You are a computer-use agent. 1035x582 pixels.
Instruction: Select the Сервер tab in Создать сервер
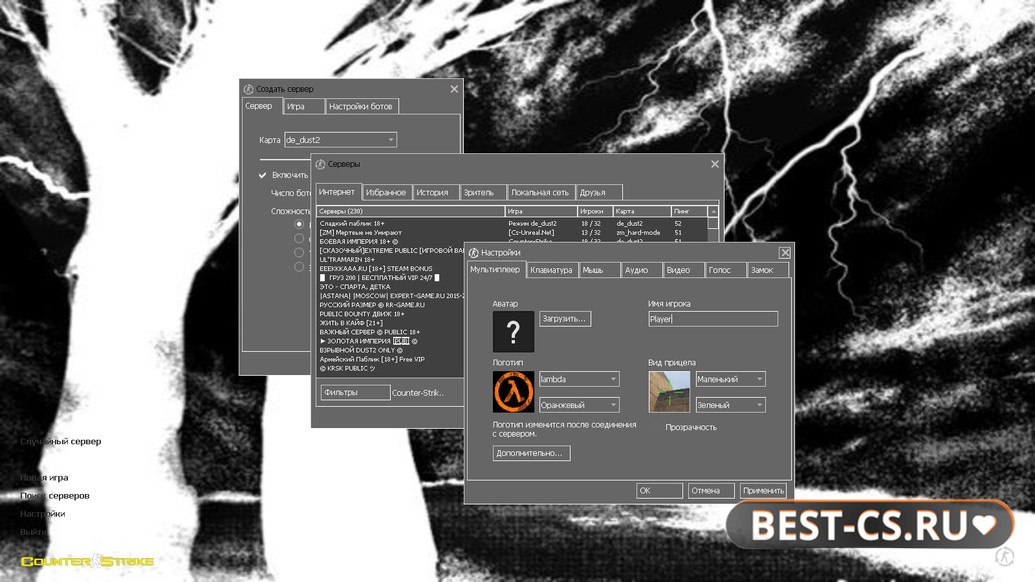[262, 106]
